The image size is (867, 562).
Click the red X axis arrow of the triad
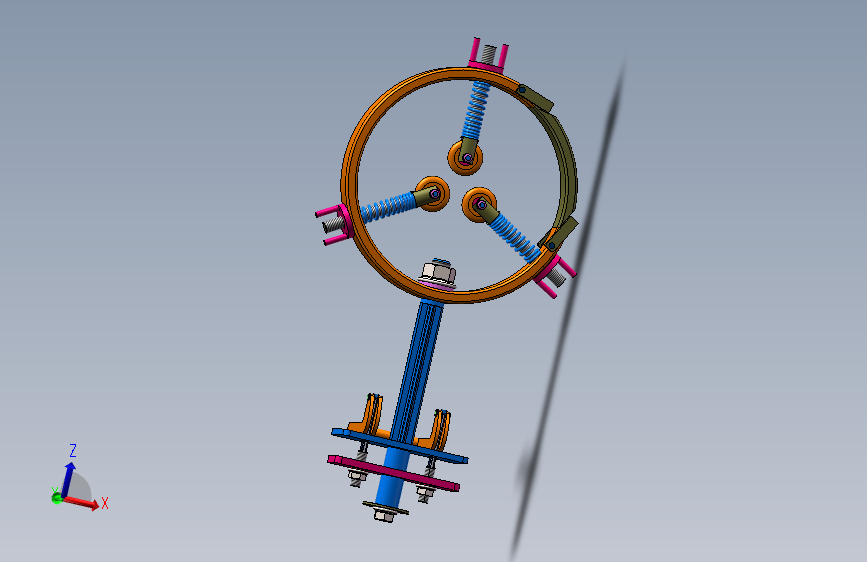82,502
